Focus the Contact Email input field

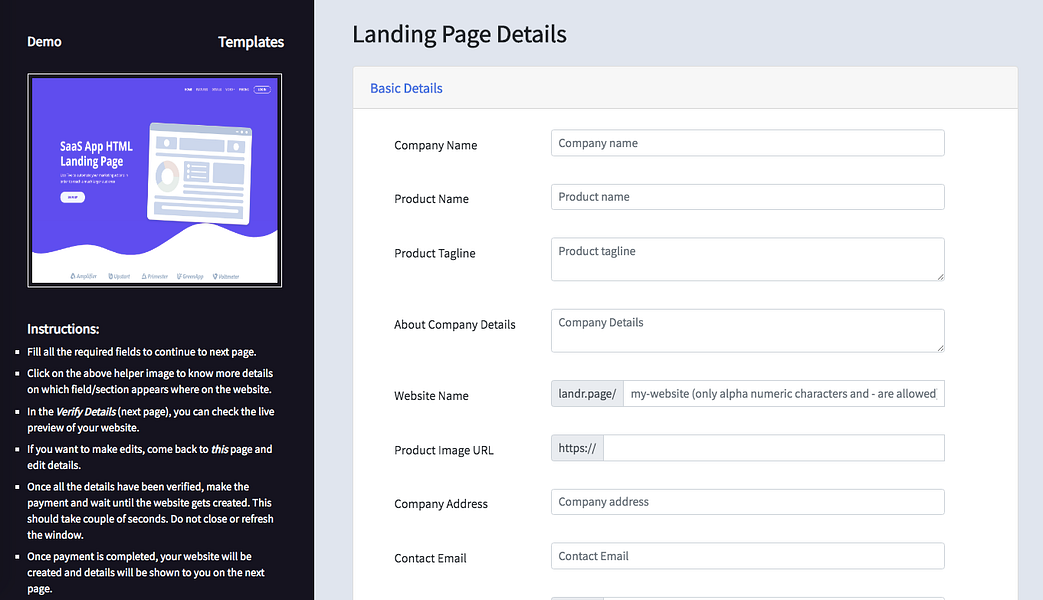pyautogui.click(x=748, y=556)
